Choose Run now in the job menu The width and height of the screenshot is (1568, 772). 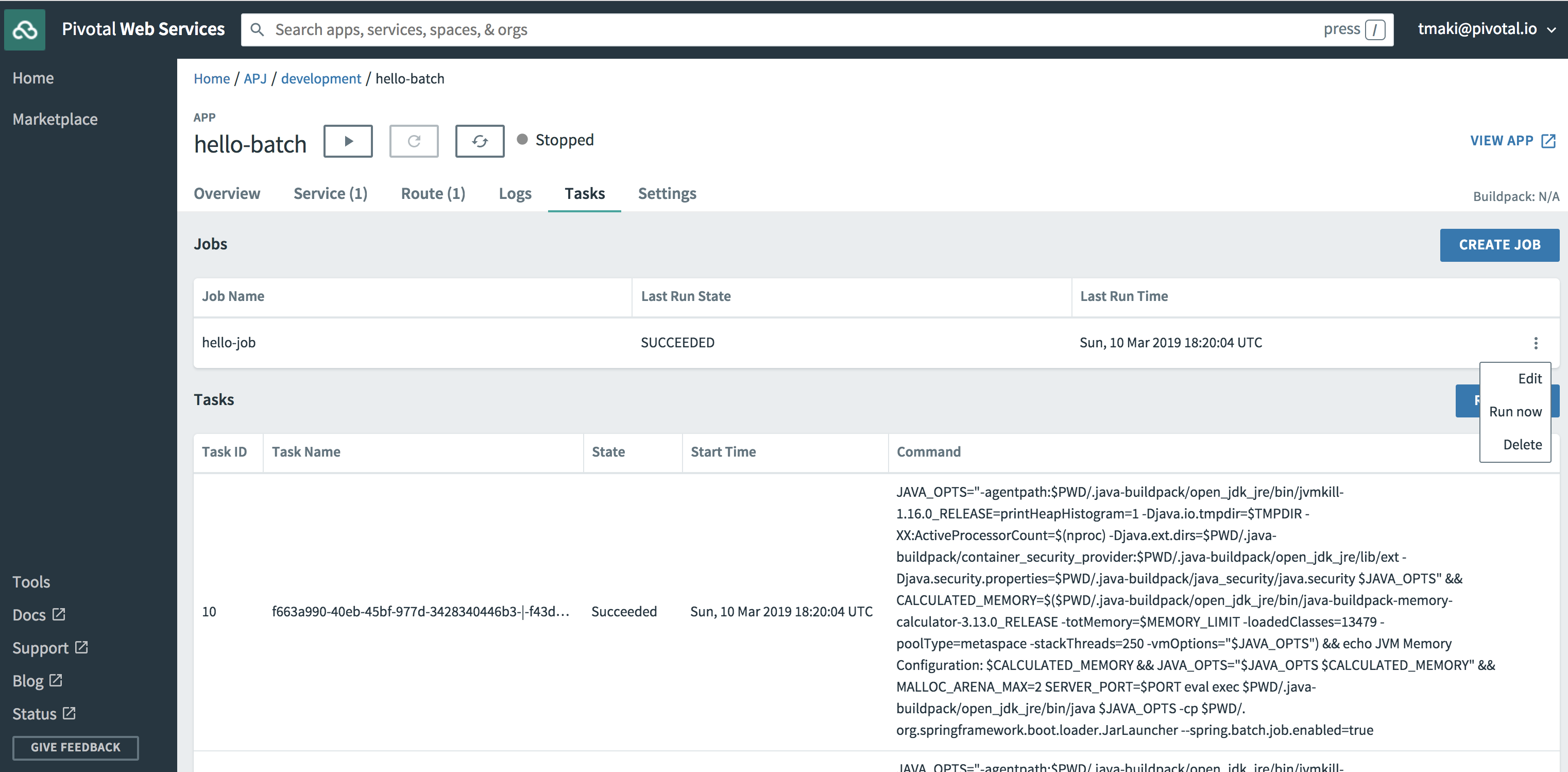tap(1514, 412)
